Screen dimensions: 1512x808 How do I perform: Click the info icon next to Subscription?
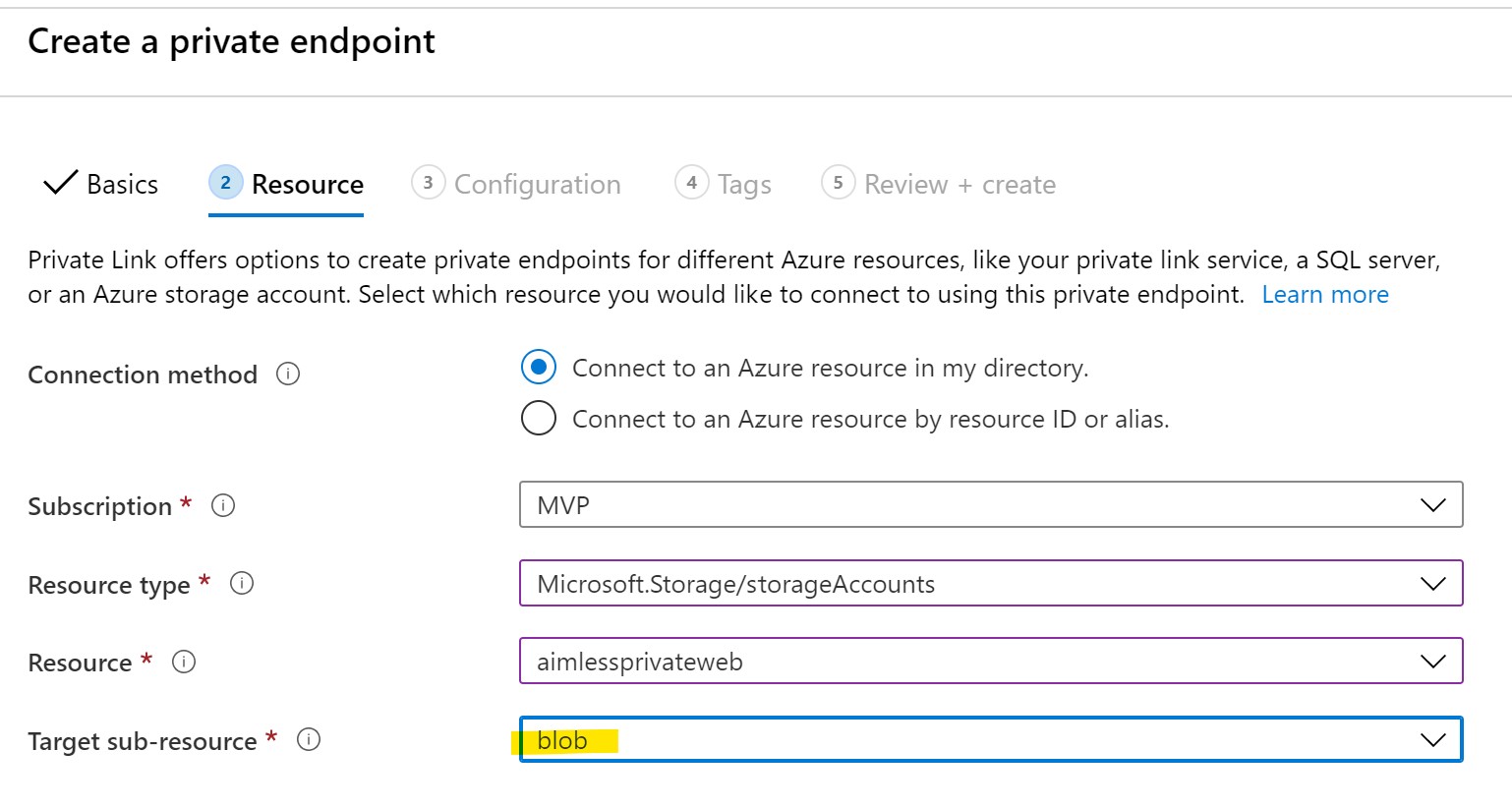(x=223, y=505)
